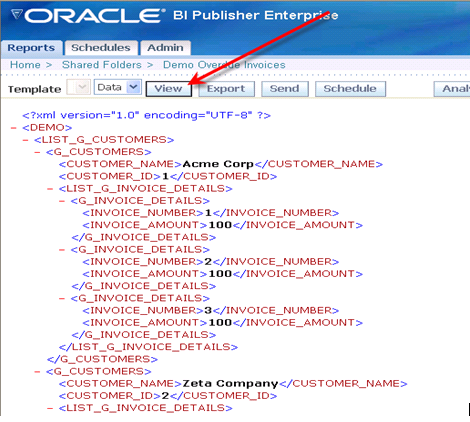Screen dimensions: 470x422
Task: Click the closing /LIST_G_INVOICE_DETAILS tag
Action: pos(148,347)
